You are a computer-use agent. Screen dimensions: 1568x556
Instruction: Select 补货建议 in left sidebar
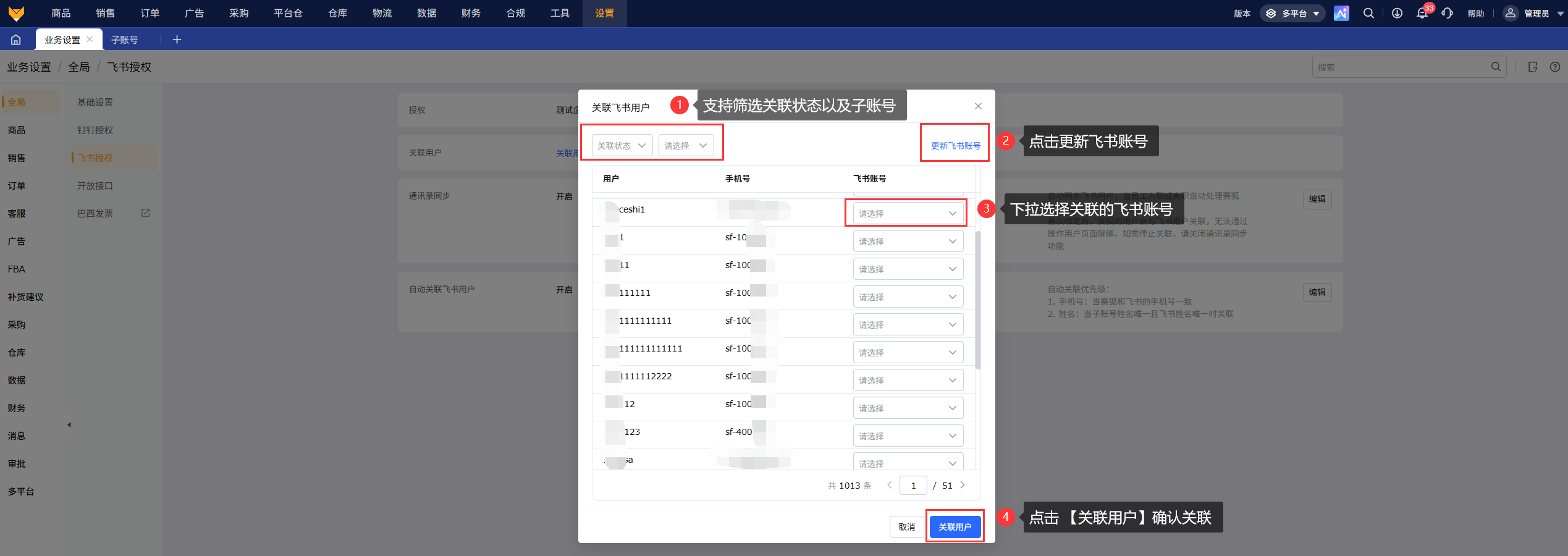pos(25,297)
